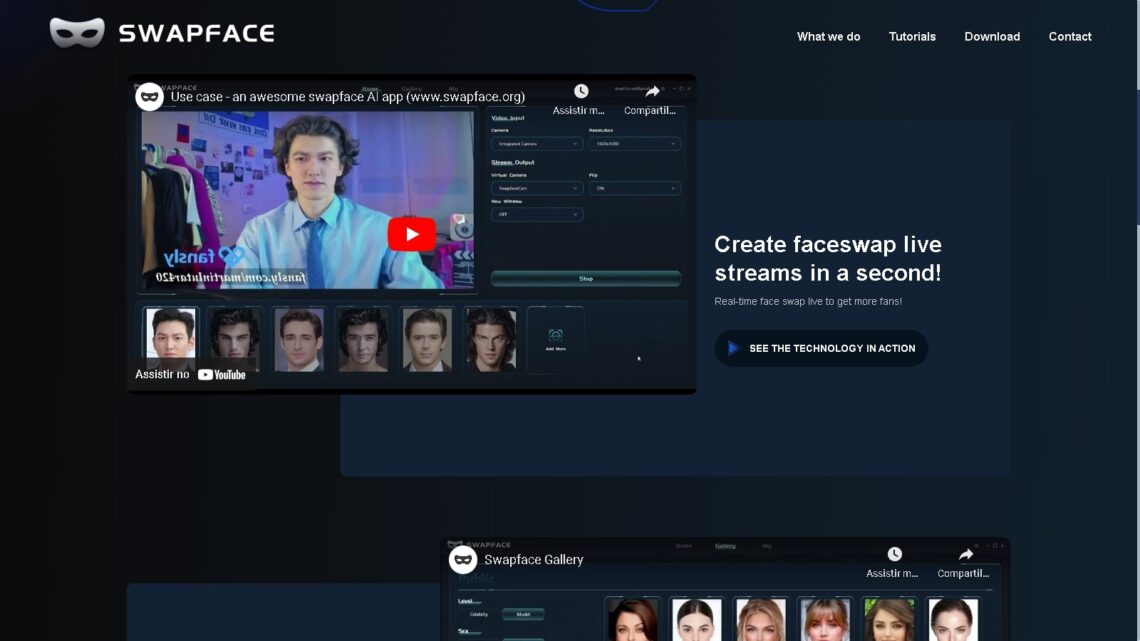This screenshot has height=641, width=1140.
Task: Select the Model filter toggle
Action: click(524, 613)
